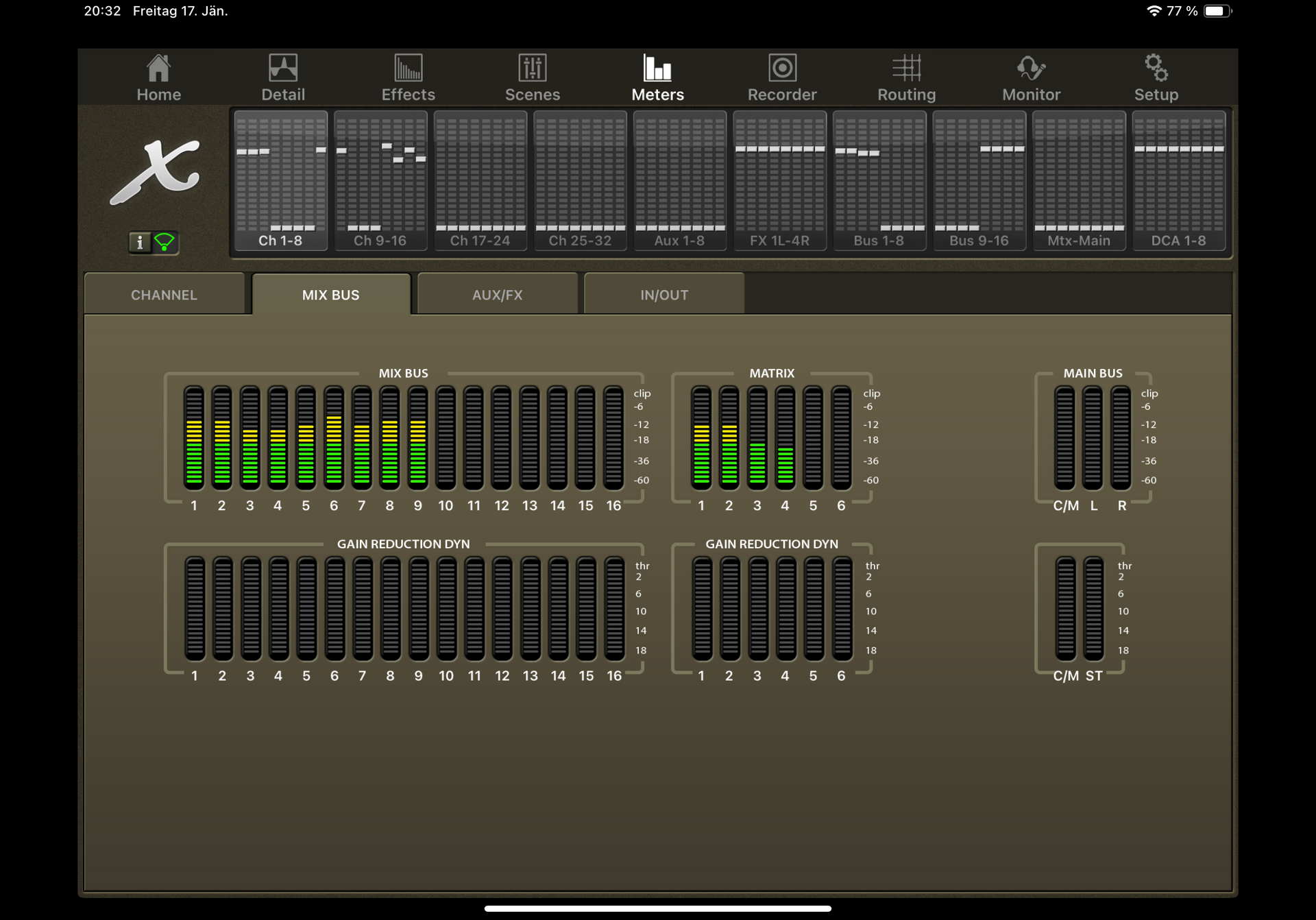Select the Bus 9-16 fader bank

[x=979, y=181]
